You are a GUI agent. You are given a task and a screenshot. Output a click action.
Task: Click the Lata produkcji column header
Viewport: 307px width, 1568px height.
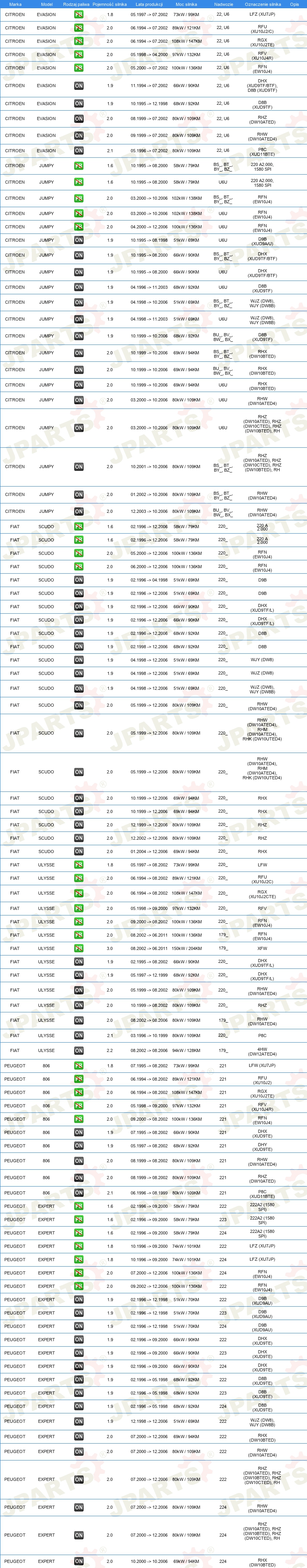149,4
